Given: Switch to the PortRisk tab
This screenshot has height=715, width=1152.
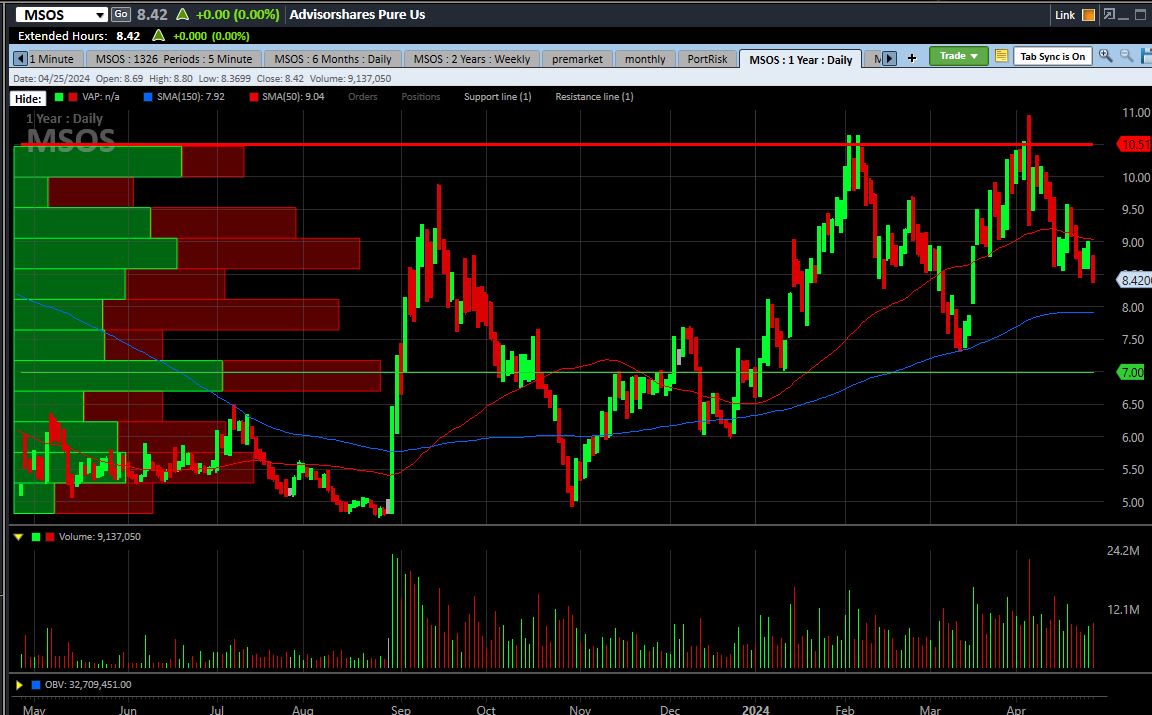Looking at the screenshot, I should point(708,59).
